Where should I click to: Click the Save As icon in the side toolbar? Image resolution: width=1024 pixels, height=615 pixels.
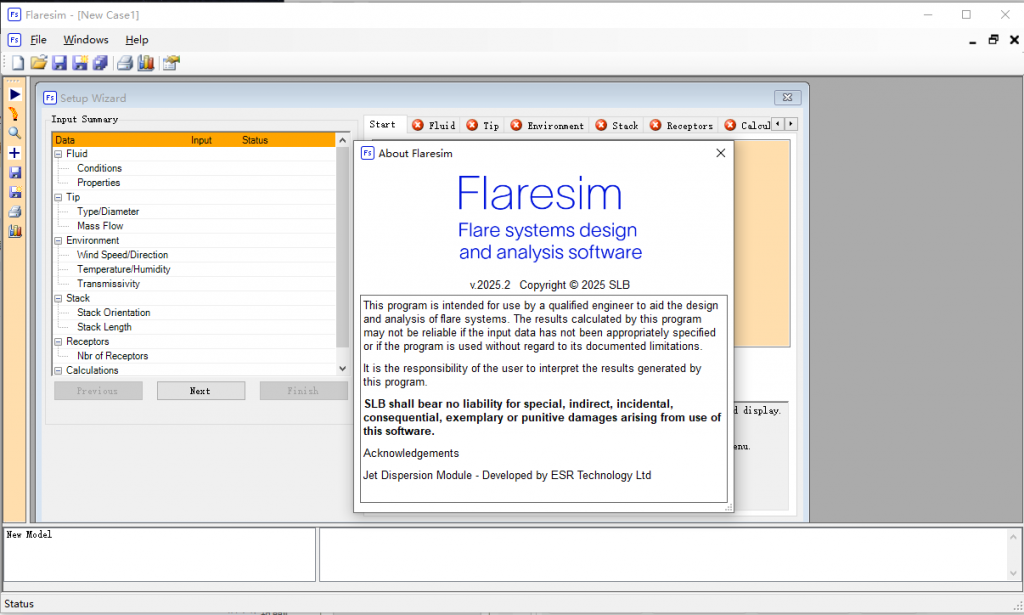click(14, 192)
